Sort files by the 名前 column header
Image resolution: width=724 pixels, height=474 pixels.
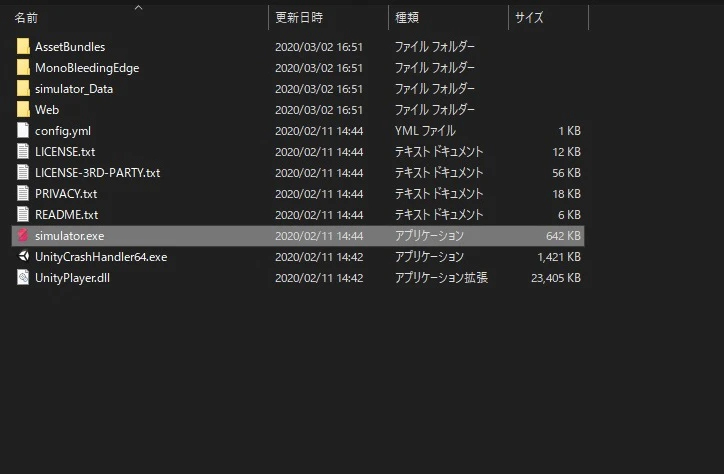pos(26,18)
